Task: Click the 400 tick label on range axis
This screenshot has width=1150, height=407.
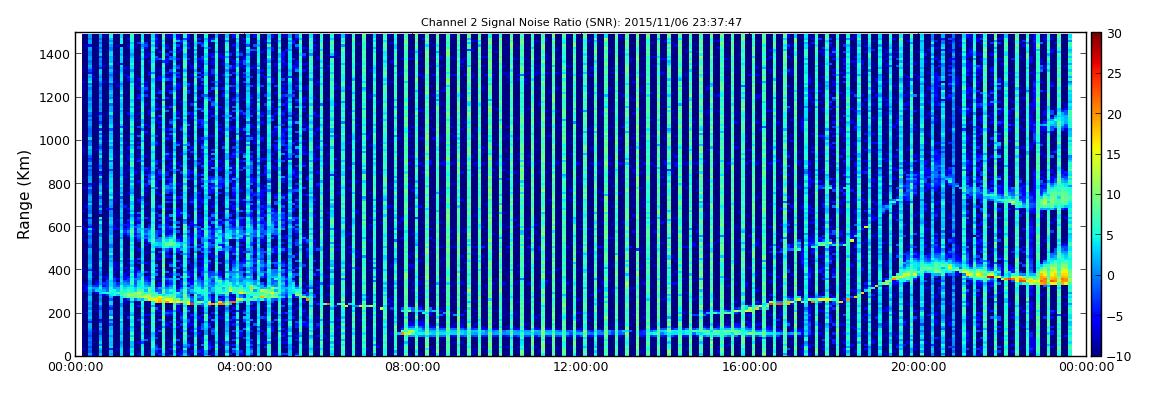Action: (x=59, y=270)
